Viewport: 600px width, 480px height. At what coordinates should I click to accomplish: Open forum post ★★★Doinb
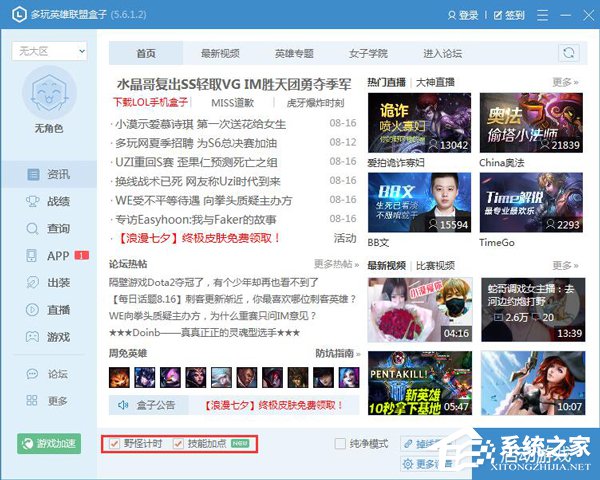pos(204,333)
